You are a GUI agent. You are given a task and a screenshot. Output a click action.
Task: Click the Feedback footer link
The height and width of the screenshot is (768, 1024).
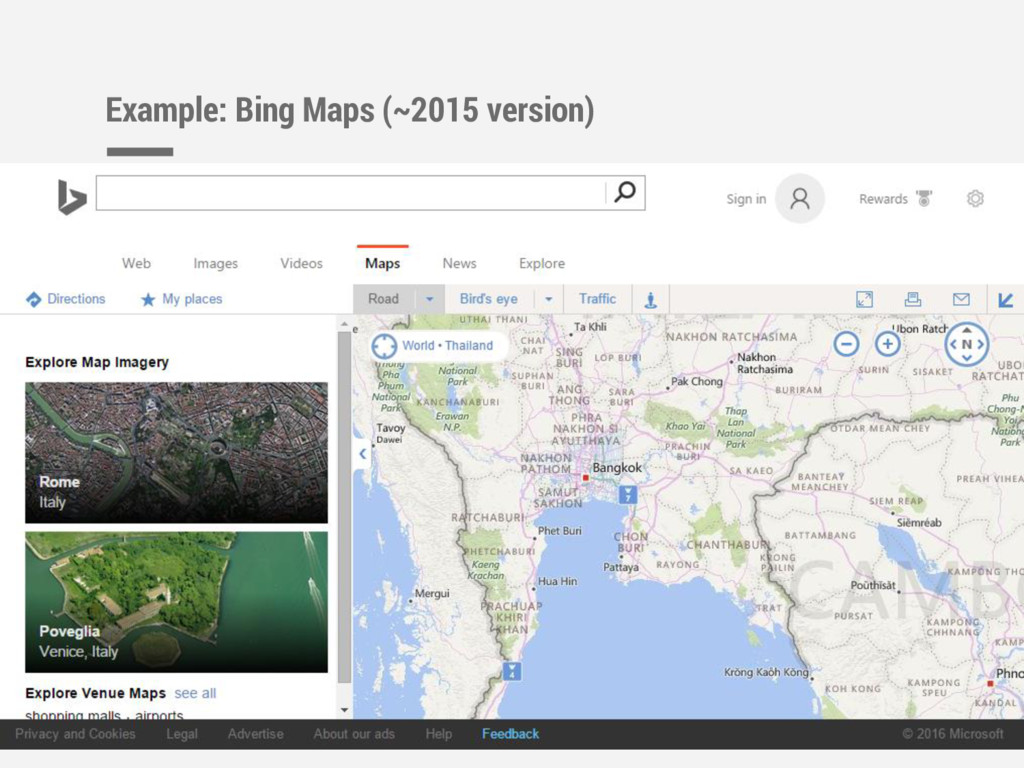point(510,734)
